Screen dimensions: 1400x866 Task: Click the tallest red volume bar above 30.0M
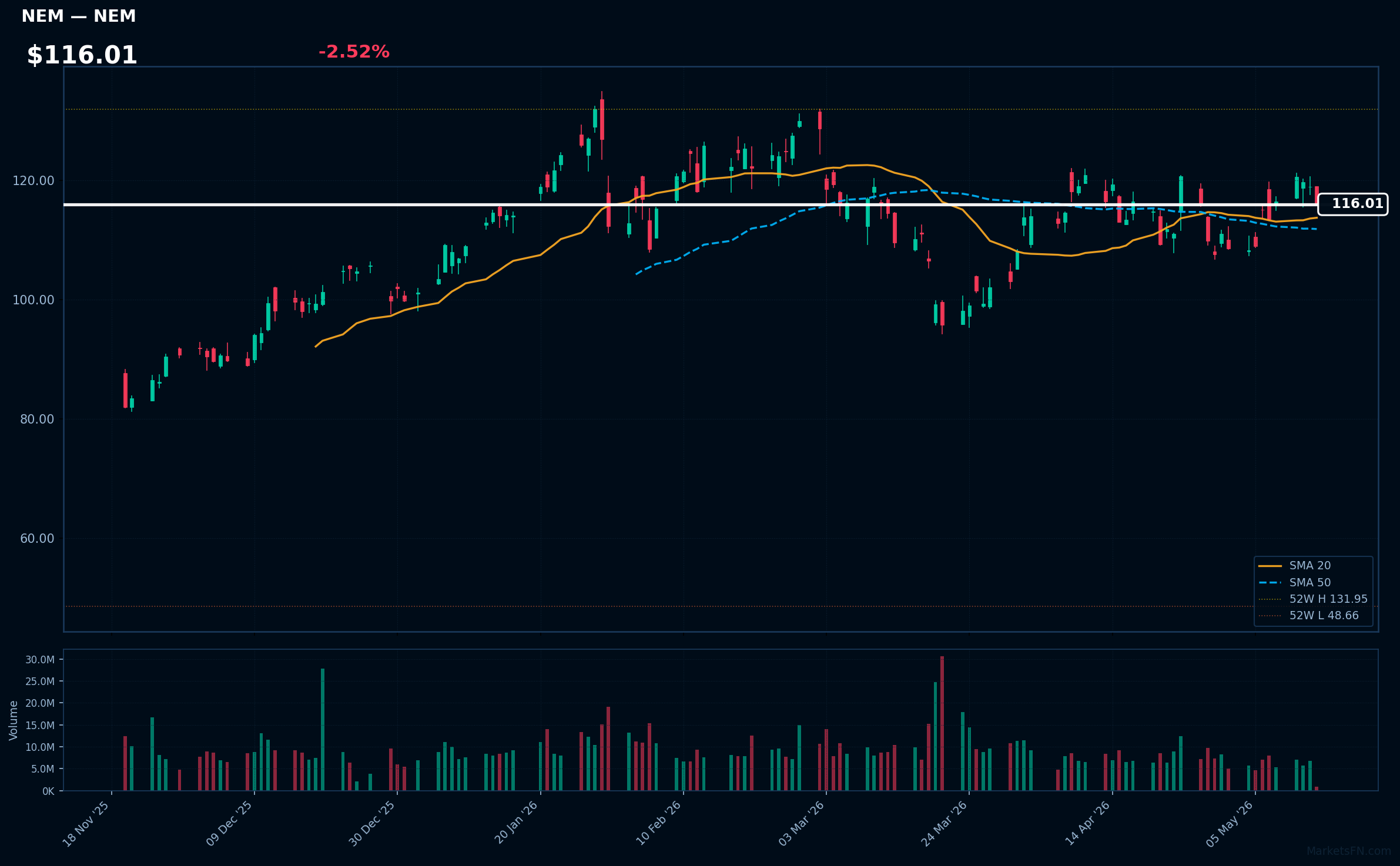(942, 723)
